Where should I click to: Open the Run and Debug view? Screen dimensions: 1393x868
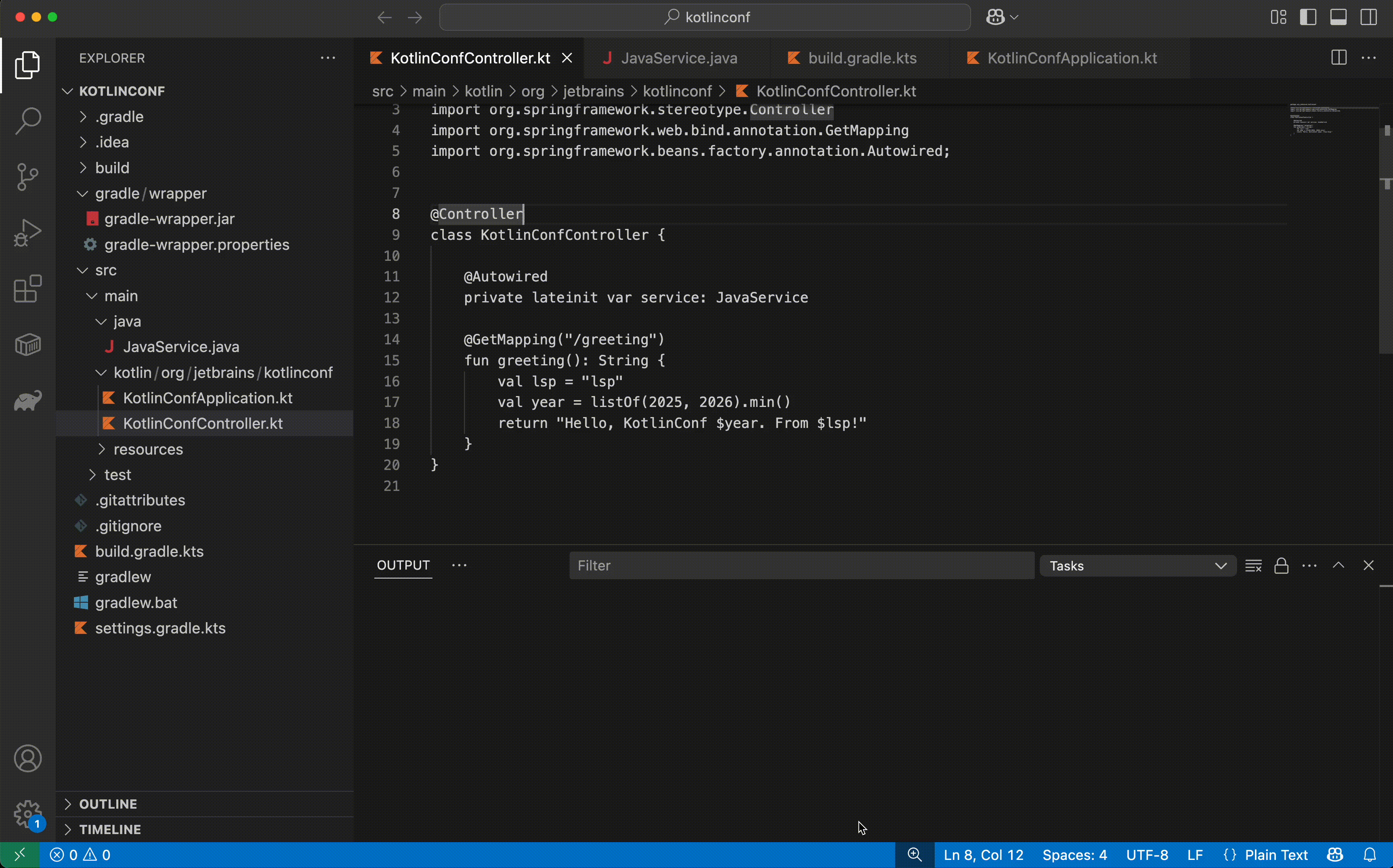point(27,232)
